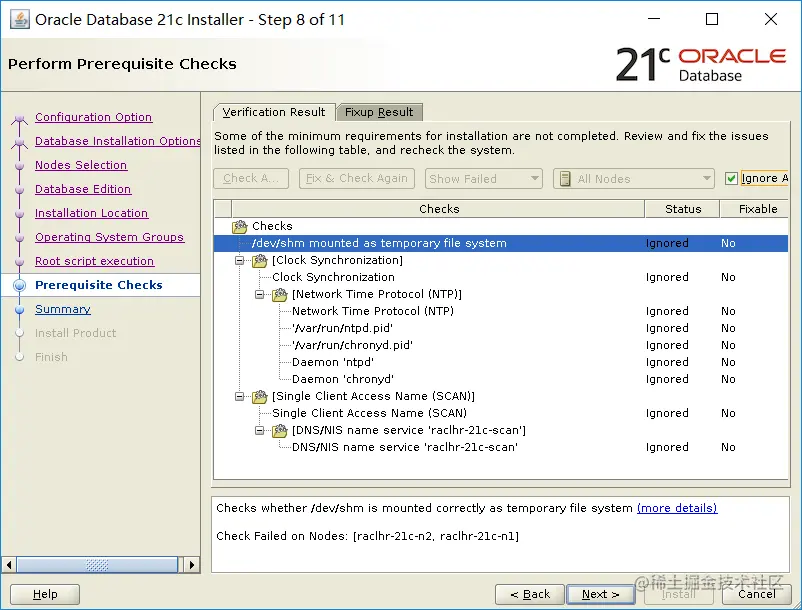The image size is (802, 610).
Task: Select the Clock Synchronization check row
Action: 501,277
